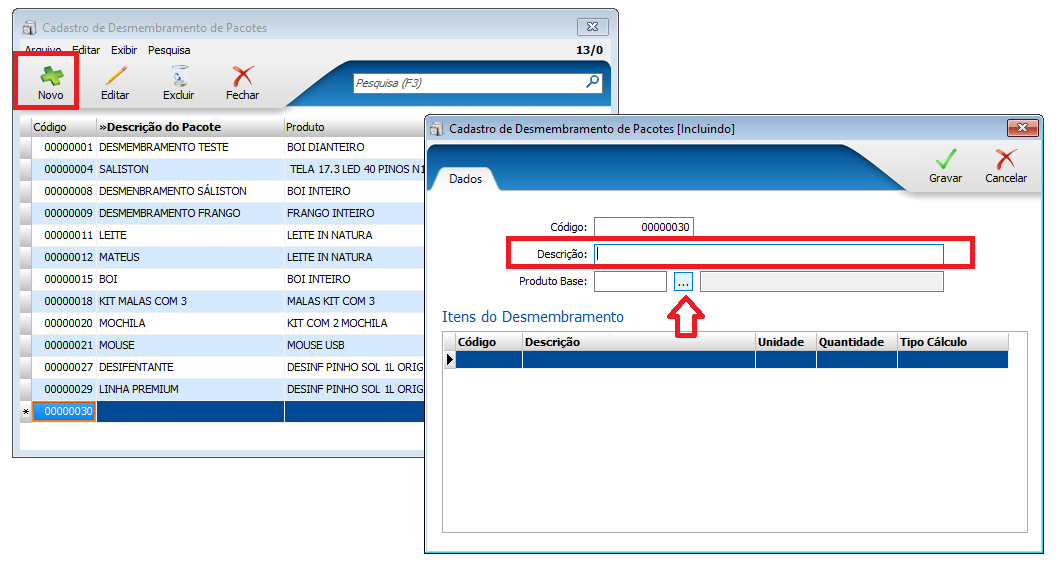
Task: Select the KIT MALAS COM 3 row
Action: [x=222, y=301]
